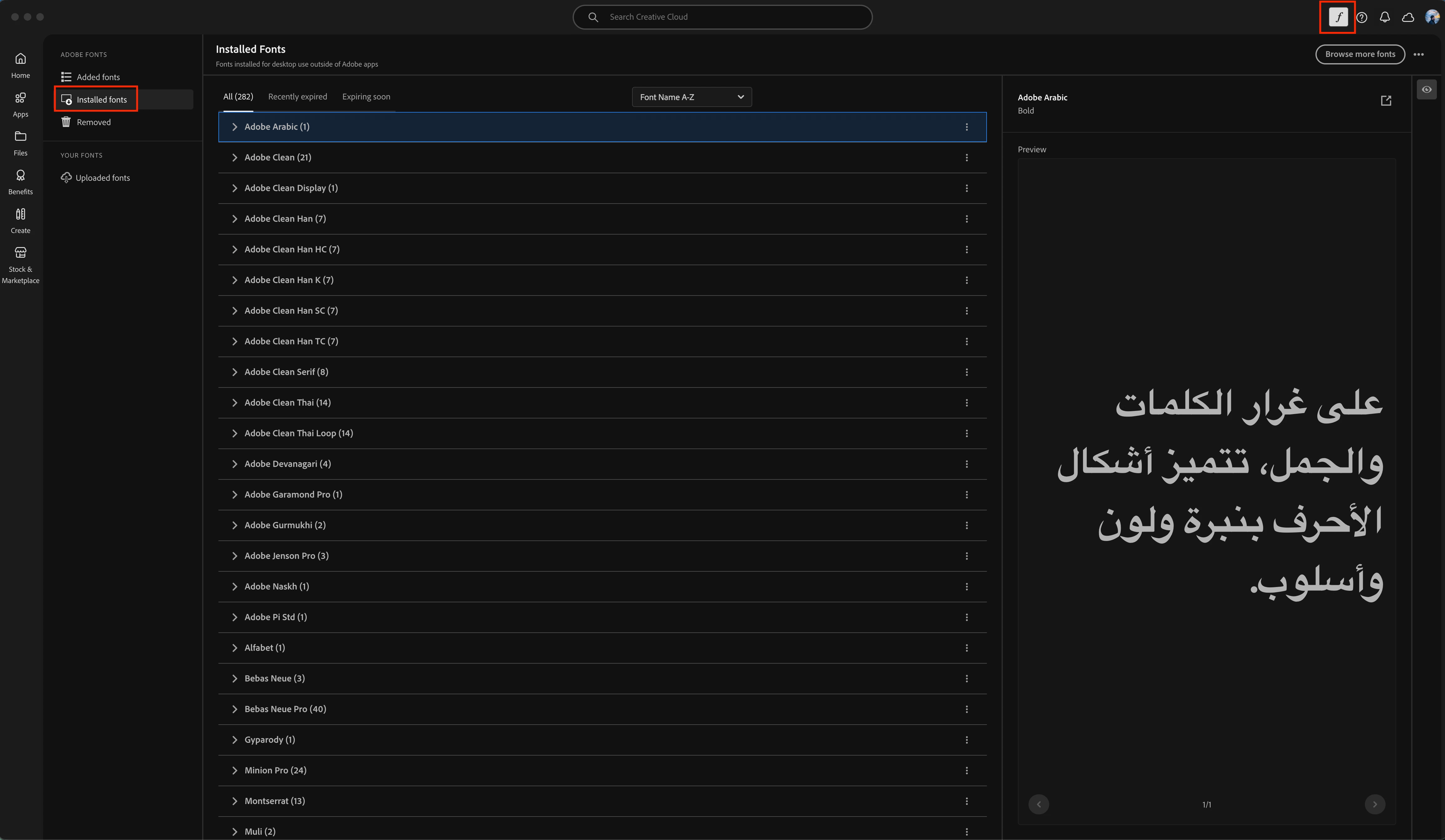Open Adobe Arabic in external window icon
Screen dimensions: 1445x840
1386,101
